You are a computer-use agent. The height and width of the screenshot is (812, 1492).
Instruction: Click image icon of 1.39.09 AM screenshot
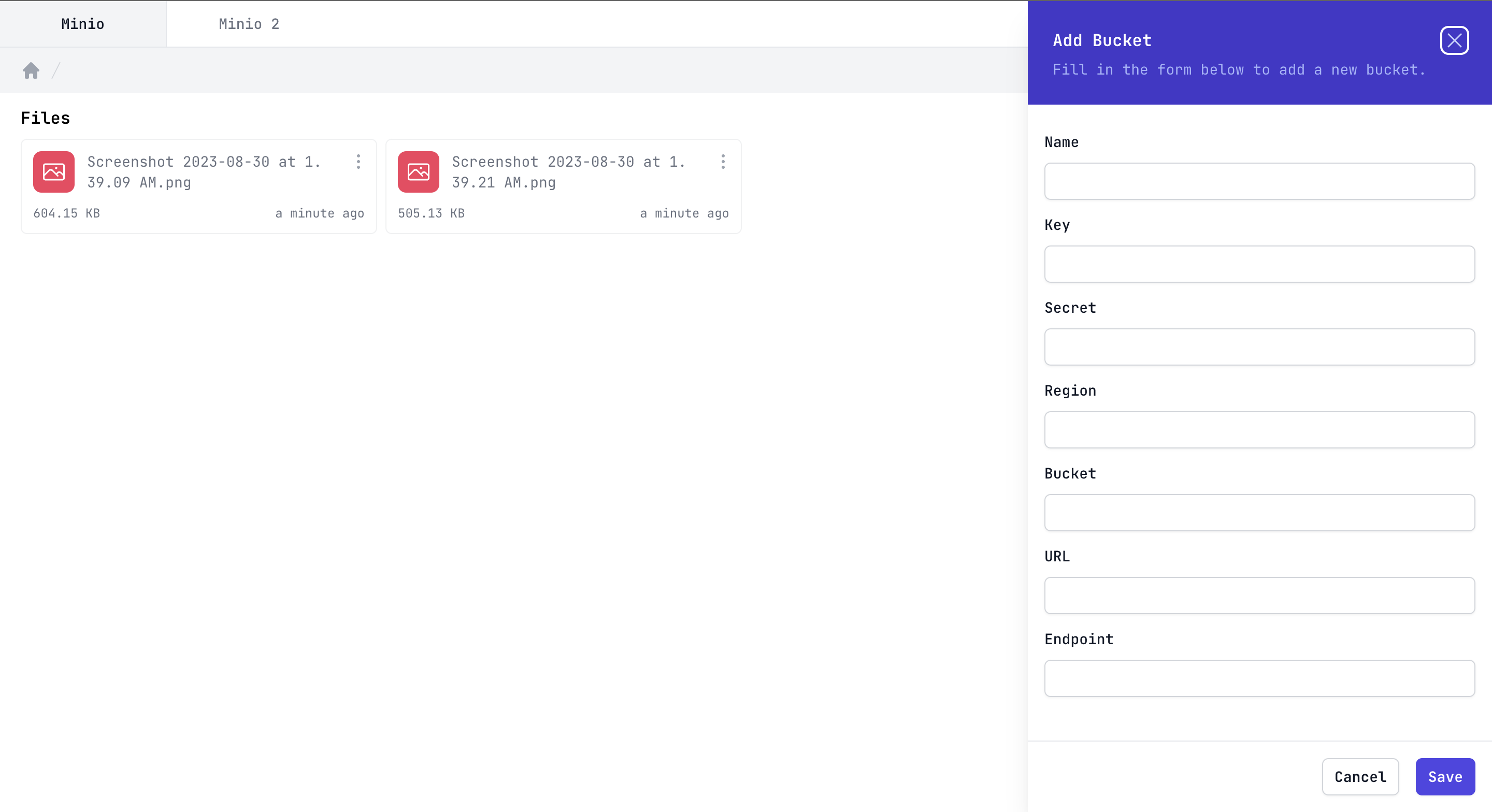tap(54, 172)
